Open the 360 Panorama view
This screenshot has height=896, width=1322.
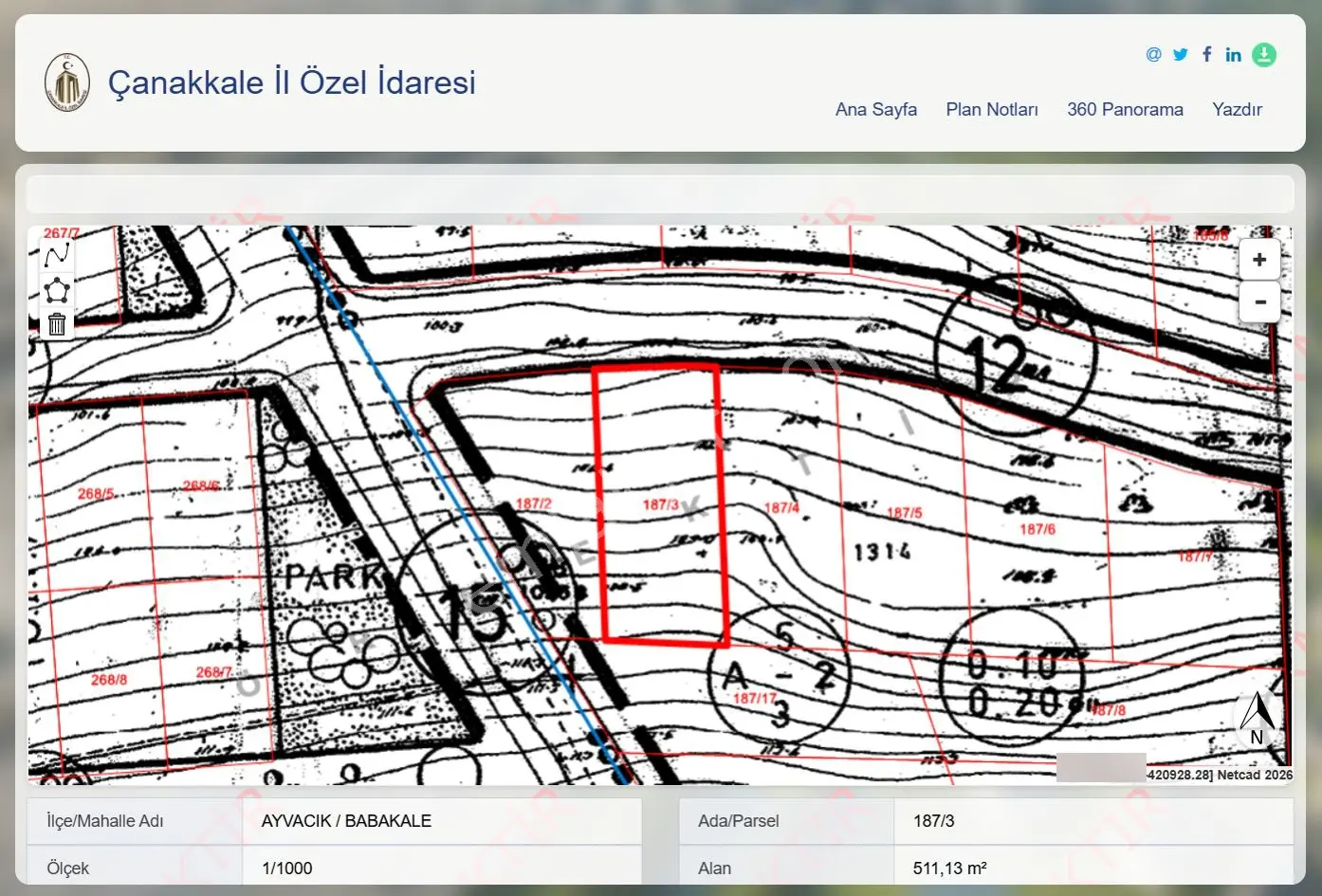[1125, 109]
